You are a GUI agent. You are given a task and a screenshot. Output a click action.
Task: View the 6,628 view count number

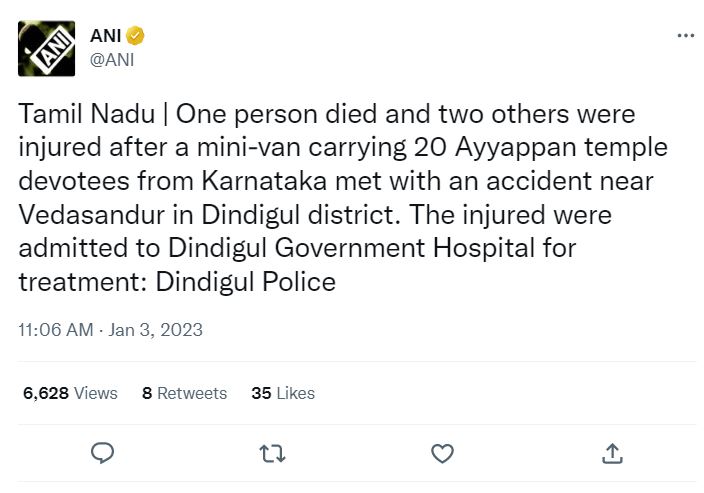[x=46, y=393]
